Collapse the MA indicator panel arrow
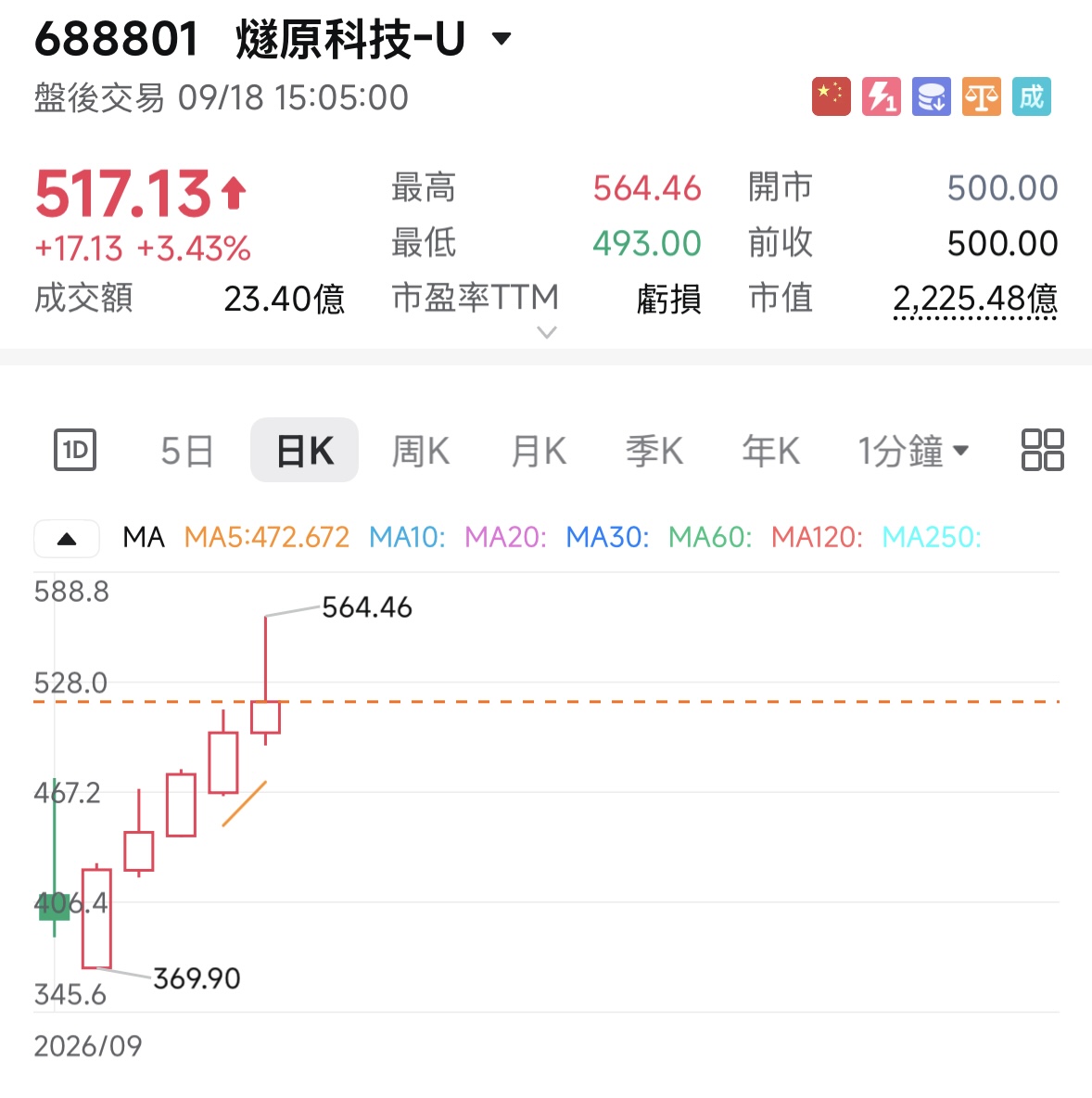Image resolution: width=1092 pixels, height=1098 pixels. (x=67, y=539)
